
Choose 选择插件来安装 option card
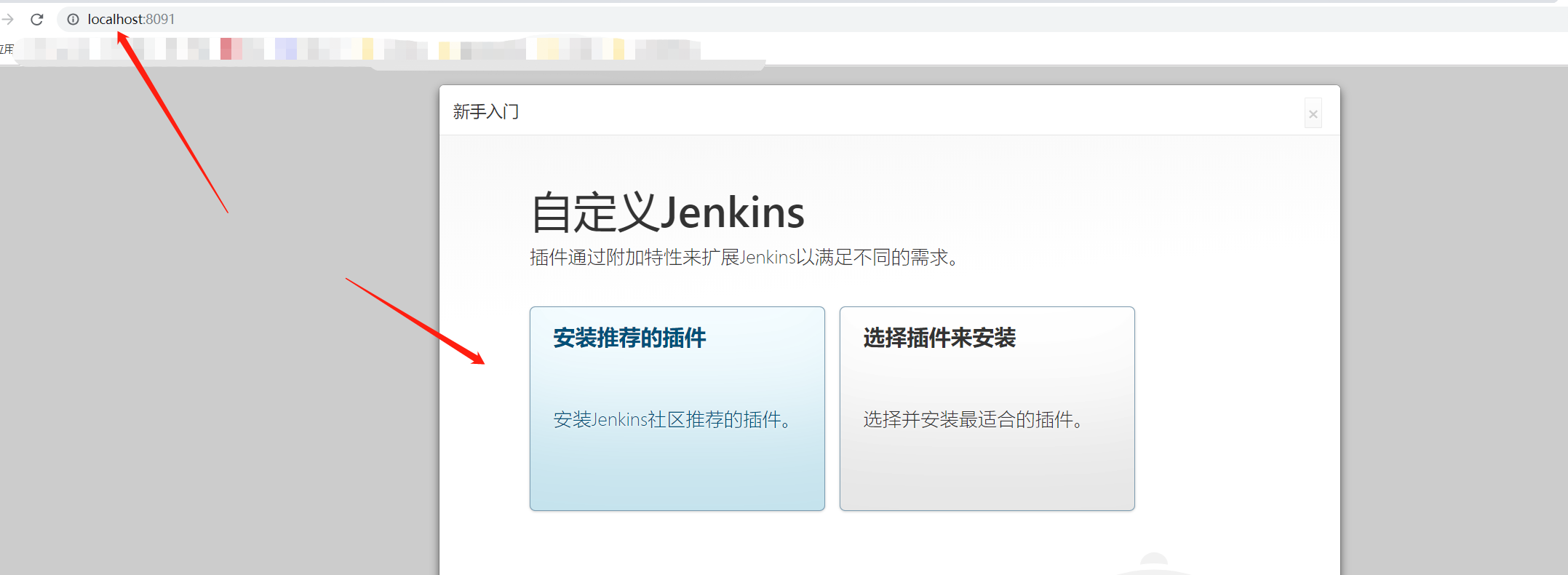[987, 408]
